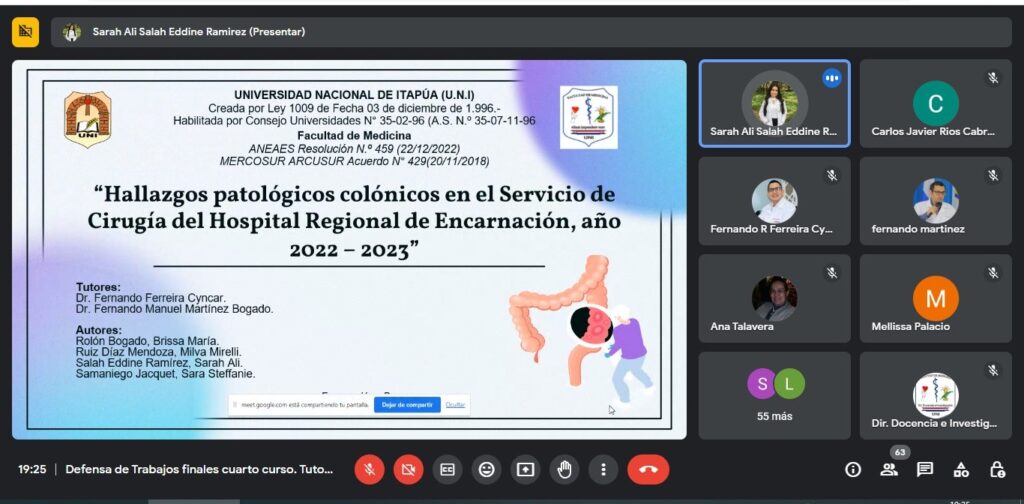Turn on the camera in the call bar
The width and height of the screenshot is (1024, 504).
(408, 469)
